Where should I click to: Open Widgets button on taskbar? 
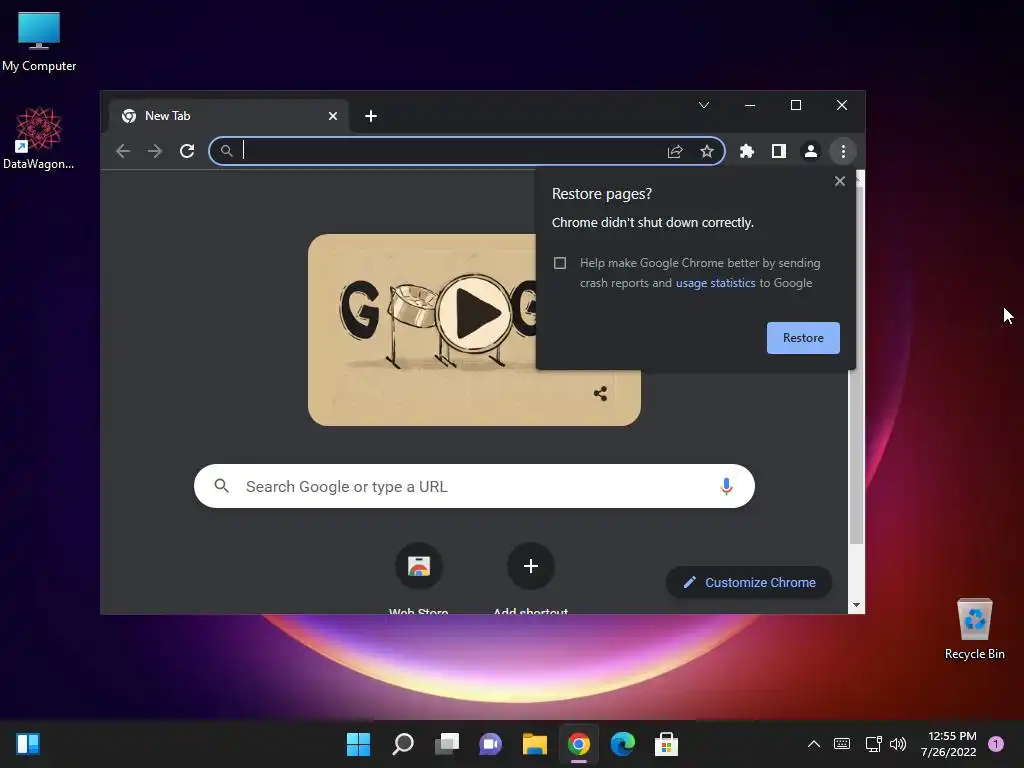[x=28, y=744]
